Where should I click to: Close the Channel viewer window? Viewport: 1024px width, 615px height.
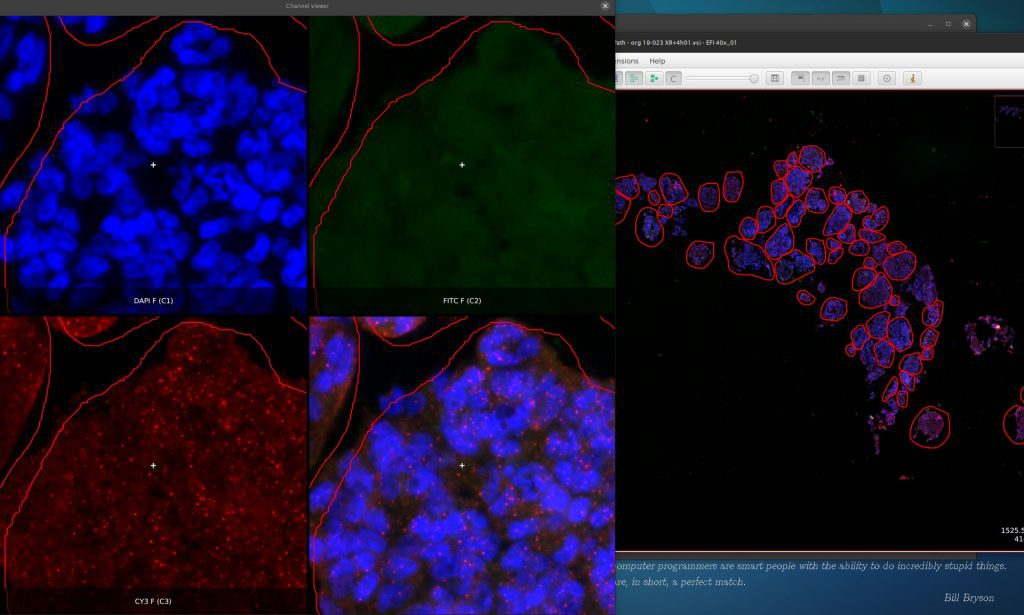pos(605,6)
